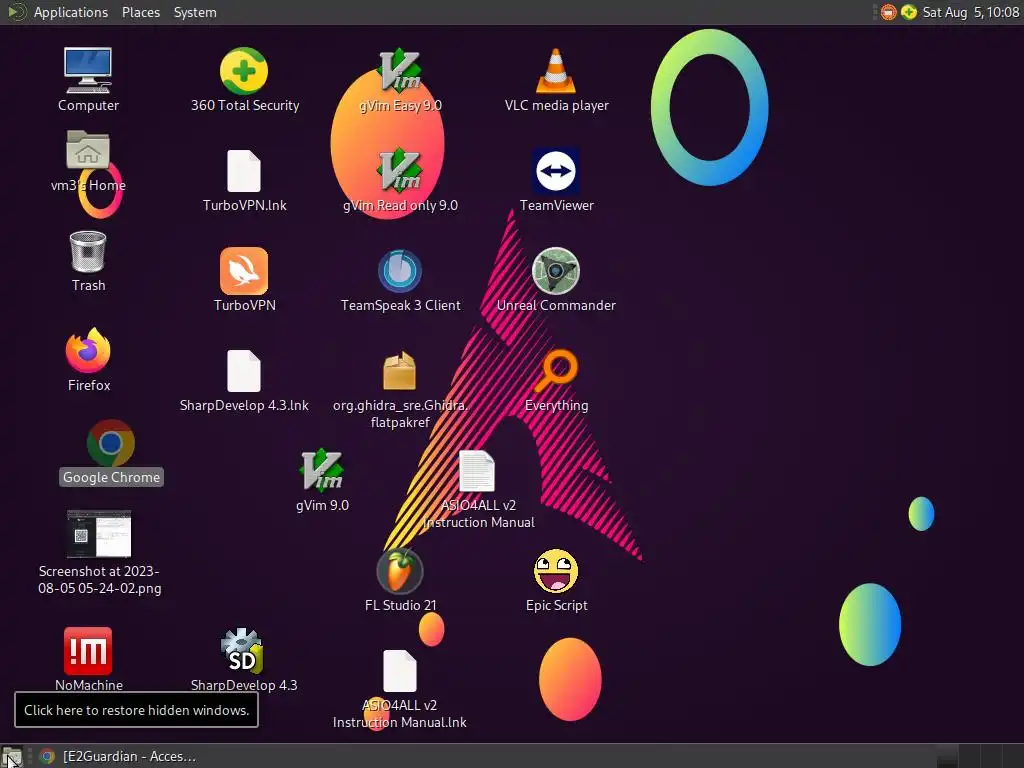This screenshot has width=1024, height=768.
Task: Launch the NoMachine desktop icon
Action: click(88, 651)
